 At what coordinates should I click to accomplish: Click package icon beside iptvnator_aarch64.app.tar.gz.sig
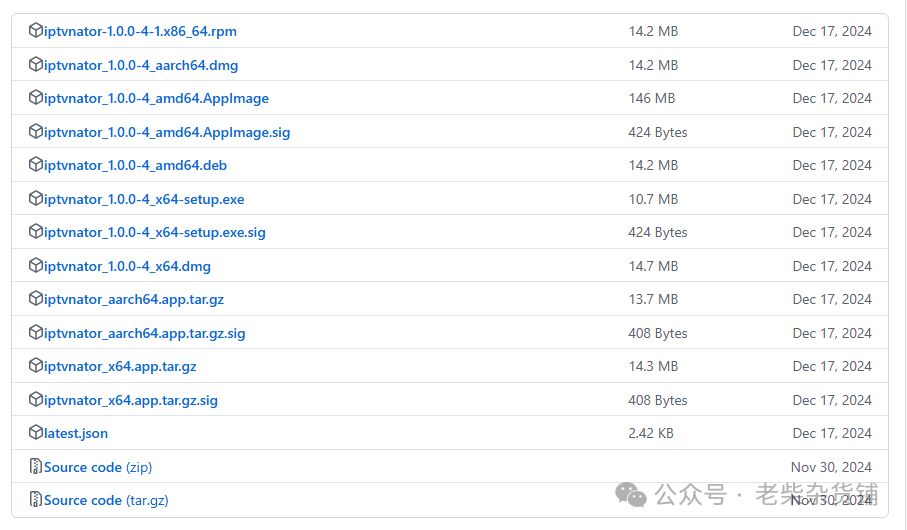click(x=36, y=333)
